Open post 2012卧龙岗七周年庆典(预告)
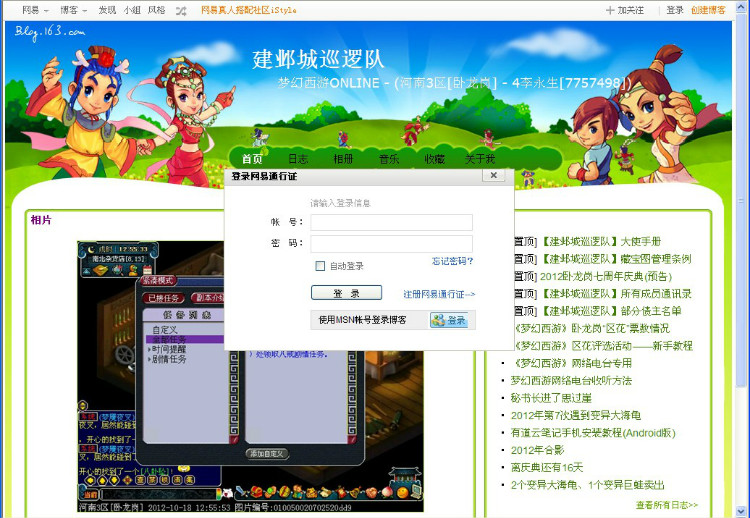This screenshot has height=518, width=750. point(606,276)
